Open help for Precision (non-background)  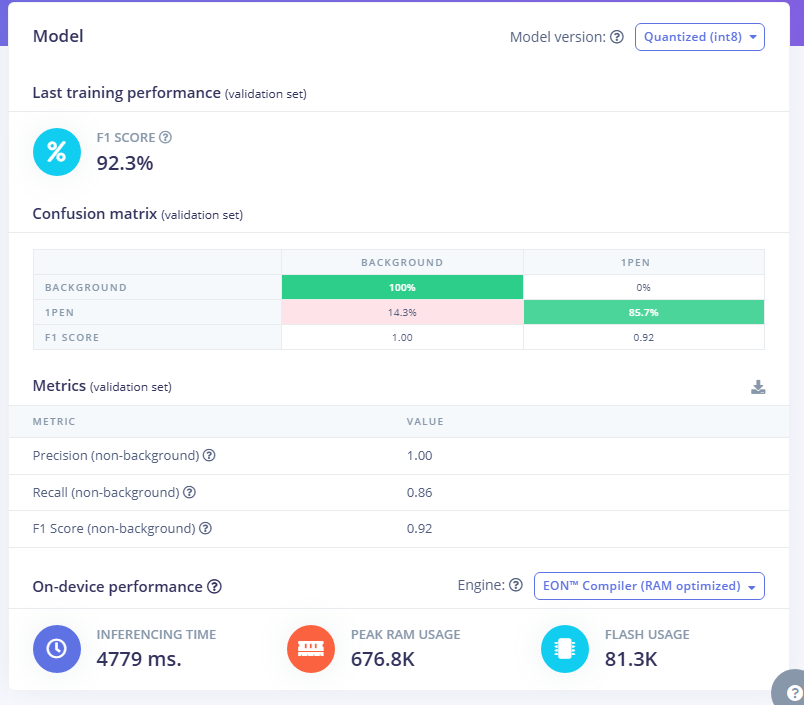pos(209,455)
